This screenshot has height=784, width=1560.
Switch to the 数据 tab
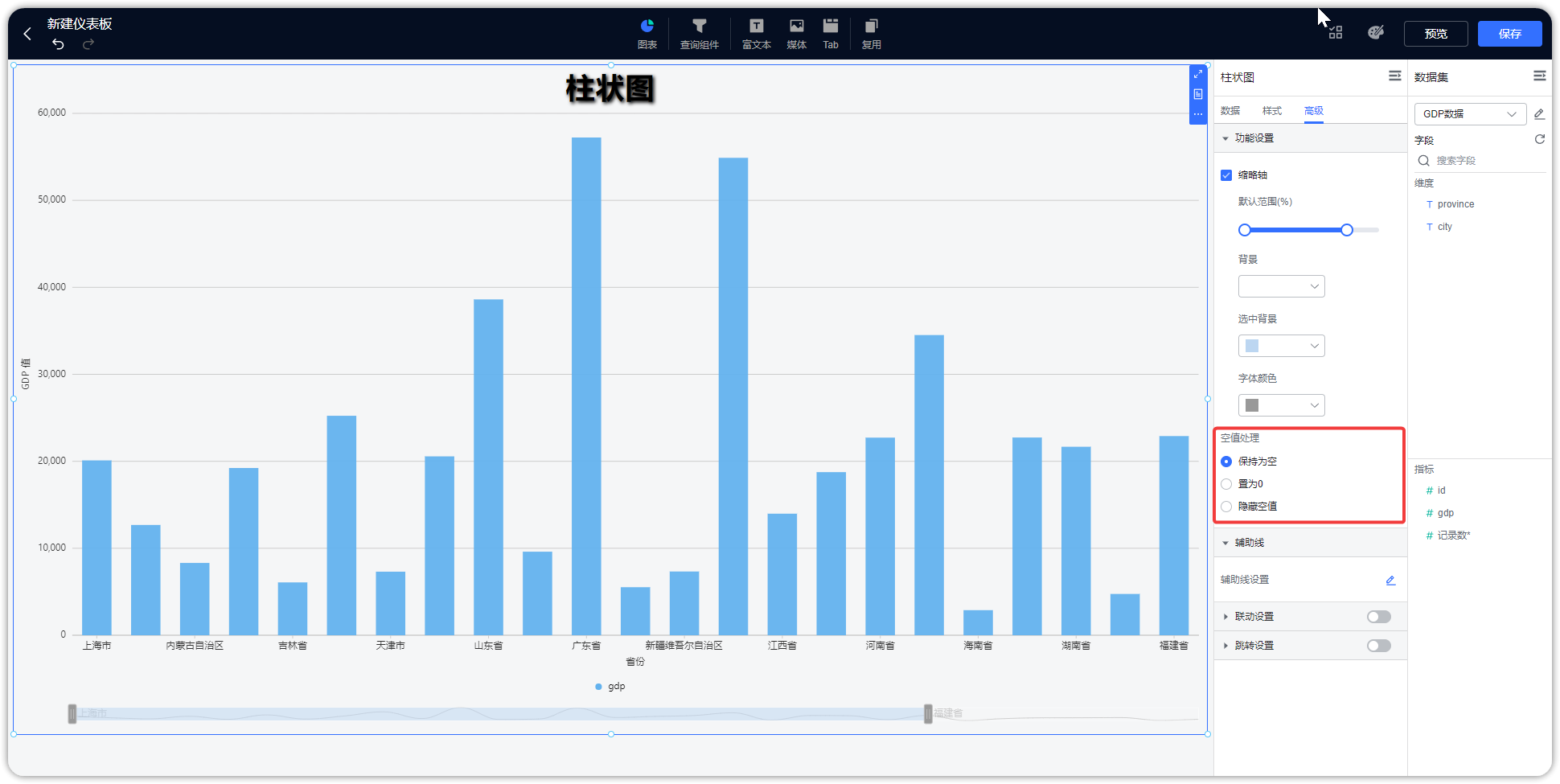pyautogui.click(x=1230, y=111)
